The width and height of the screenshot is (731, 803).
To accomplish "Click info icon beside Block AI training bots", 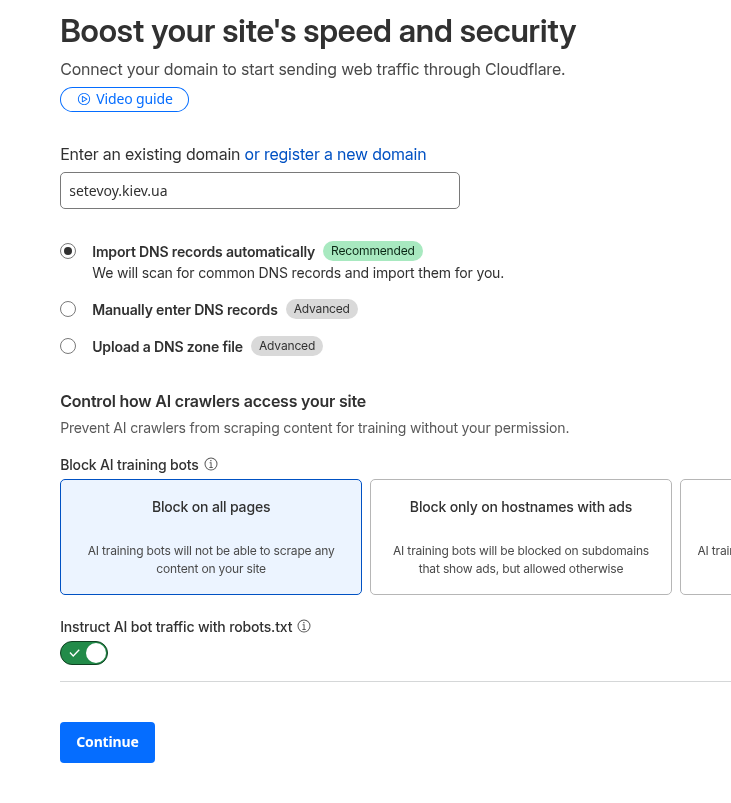I will pyautogui.click(x=211, y=464).
